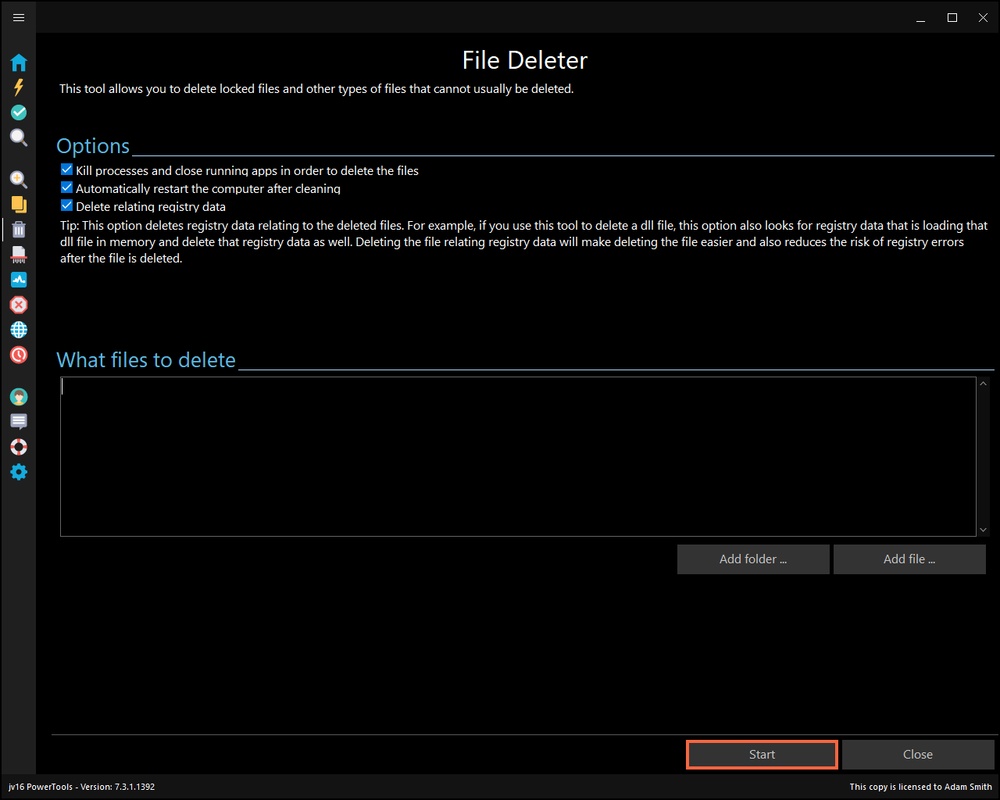The image size is (1000, 800).
Task: Click the chat message sidebar icon
Action: [18, 422]
